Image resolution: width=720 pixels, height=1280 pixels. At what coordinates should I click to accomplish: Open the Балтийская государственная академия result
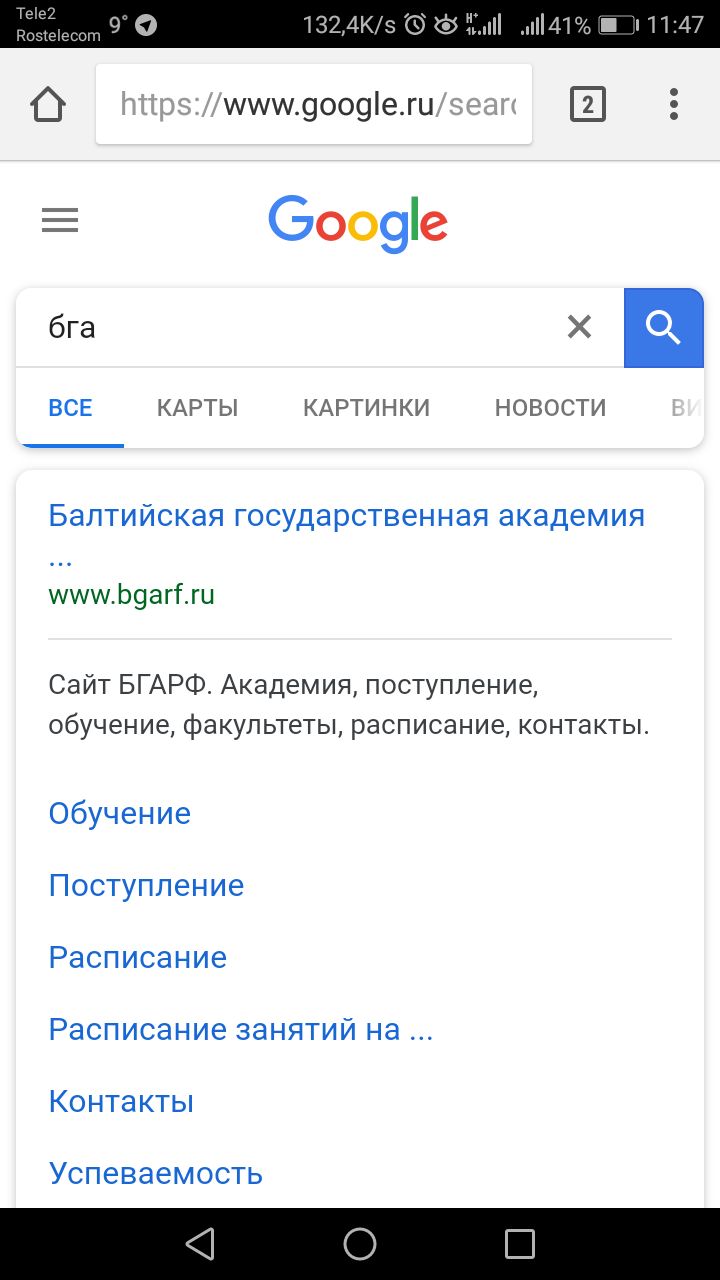pyautogui.click(x=346, y=517)
